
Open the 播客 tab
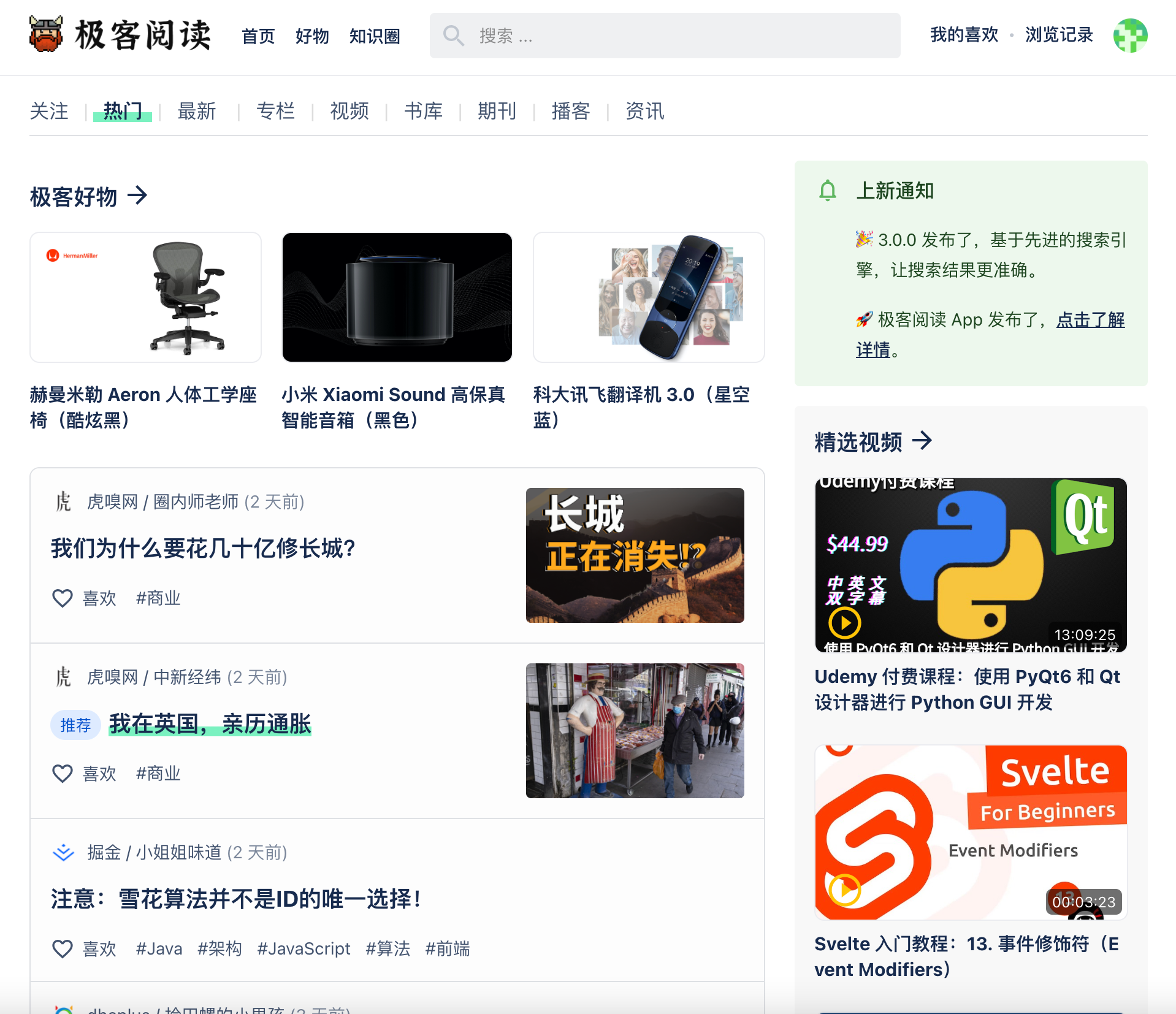(x=571, y=111)
